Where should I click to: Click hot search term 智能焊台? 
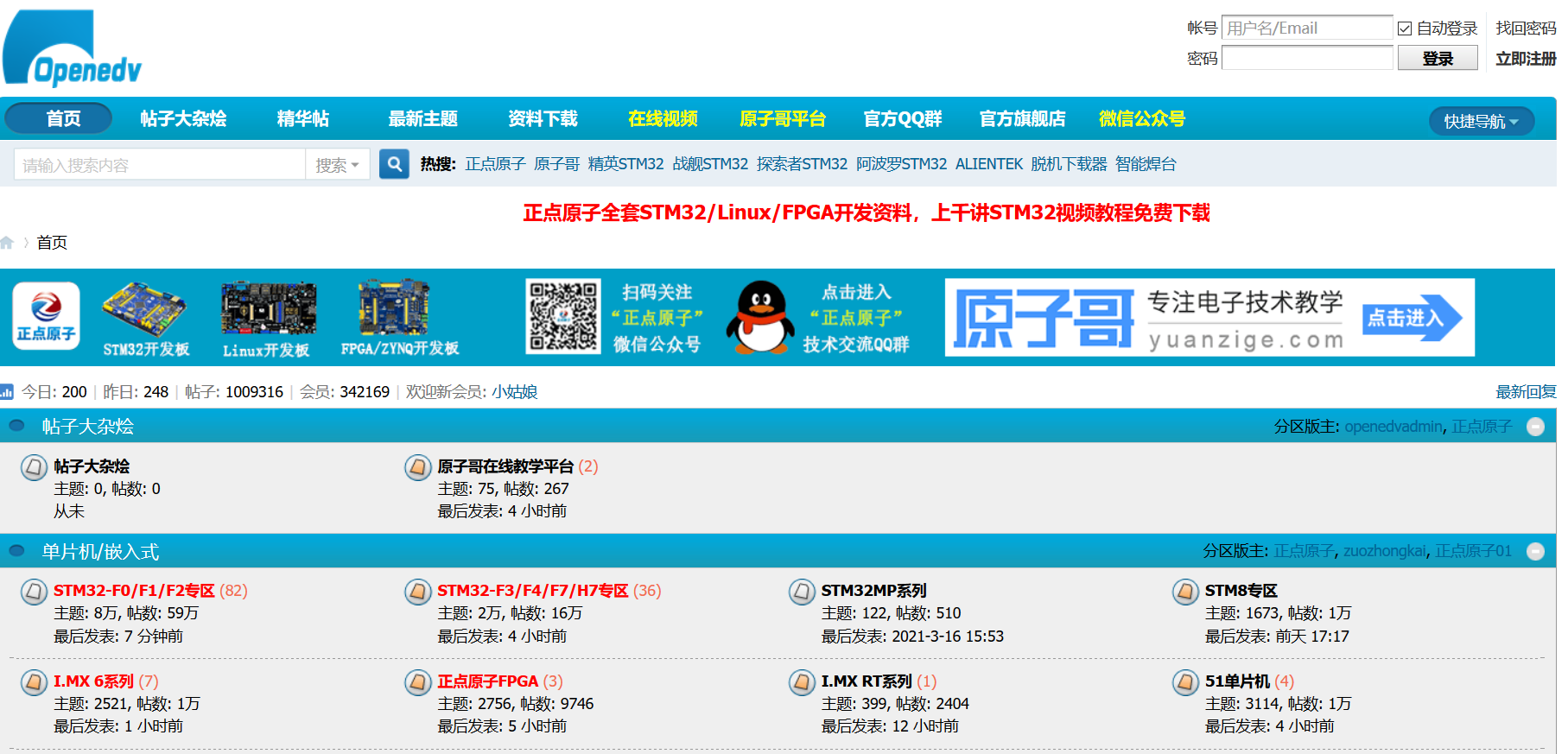(1146, 164)
